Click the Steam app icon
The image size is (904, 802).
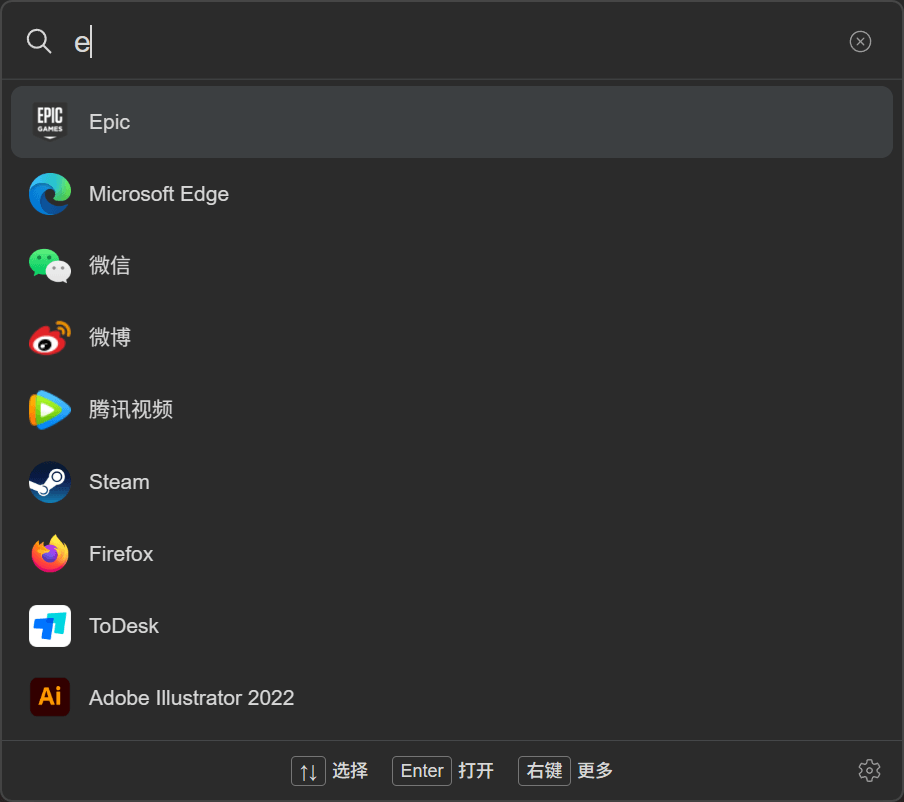click(50, 482)
